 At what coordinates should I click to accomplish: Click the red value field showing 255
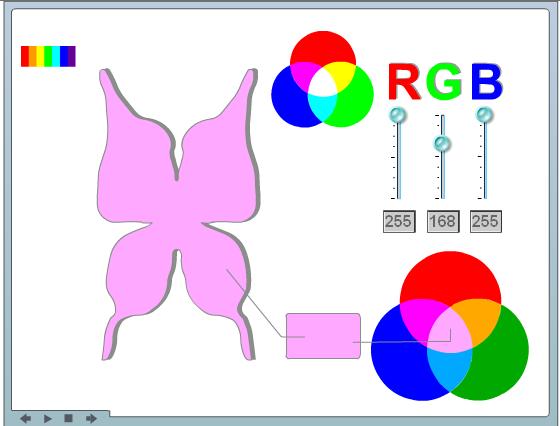pyautogui.click(x=399, y=222)
